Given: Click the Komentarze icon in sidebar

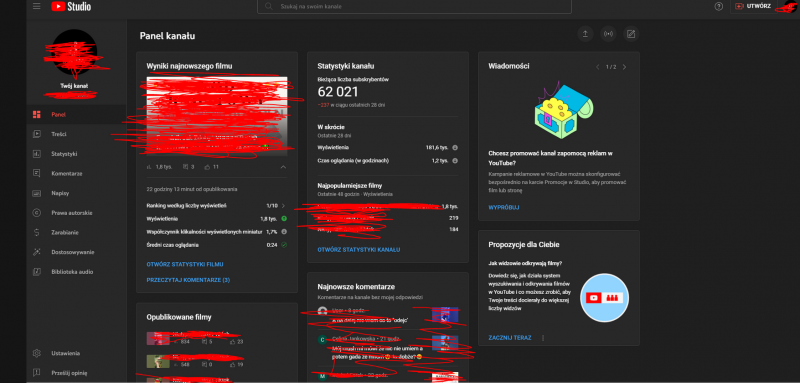Looking at the screenshot, I should coord(37,173).
